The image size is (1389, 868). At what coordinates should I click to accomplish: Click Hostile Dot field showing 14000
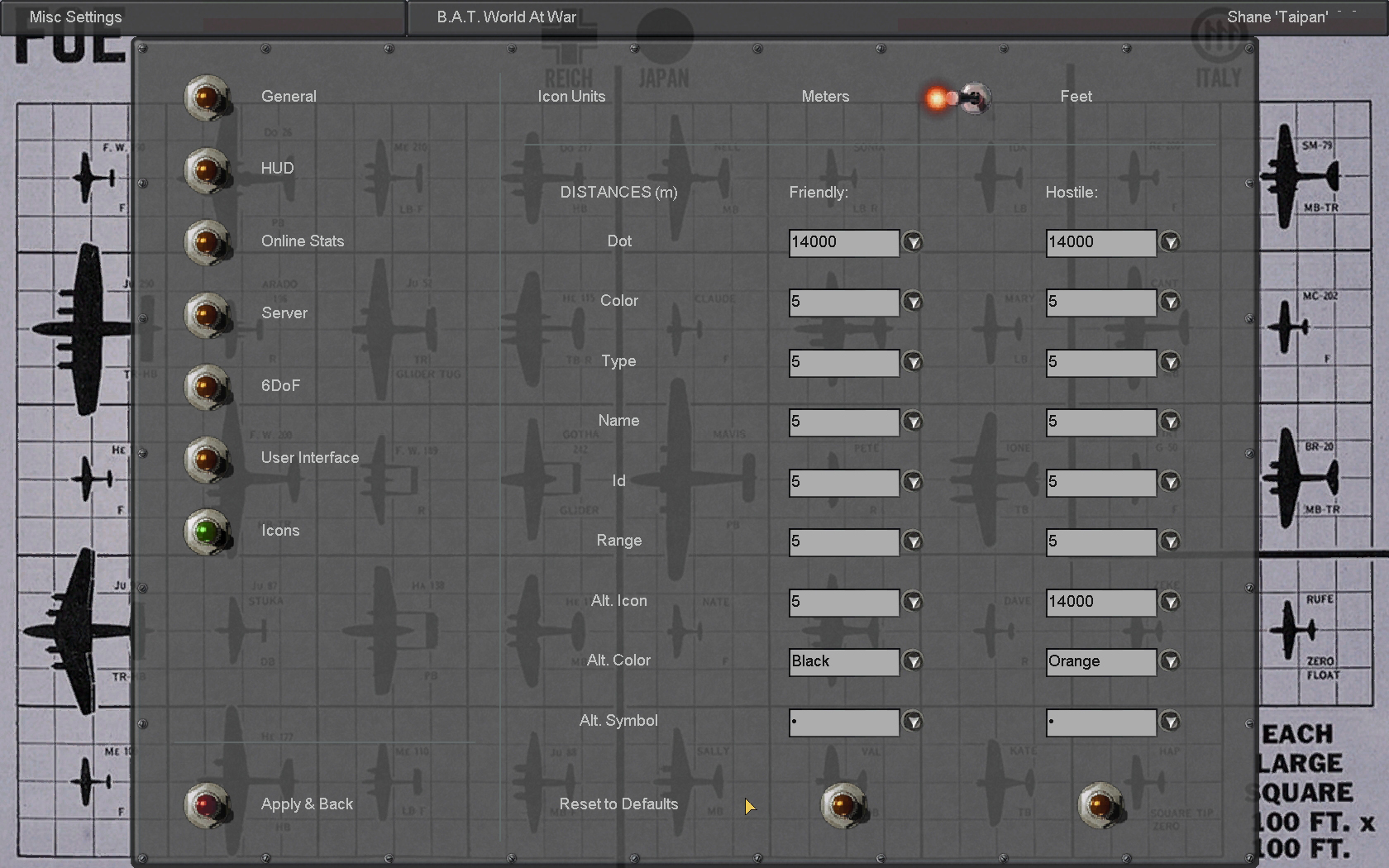[1101, 243]
